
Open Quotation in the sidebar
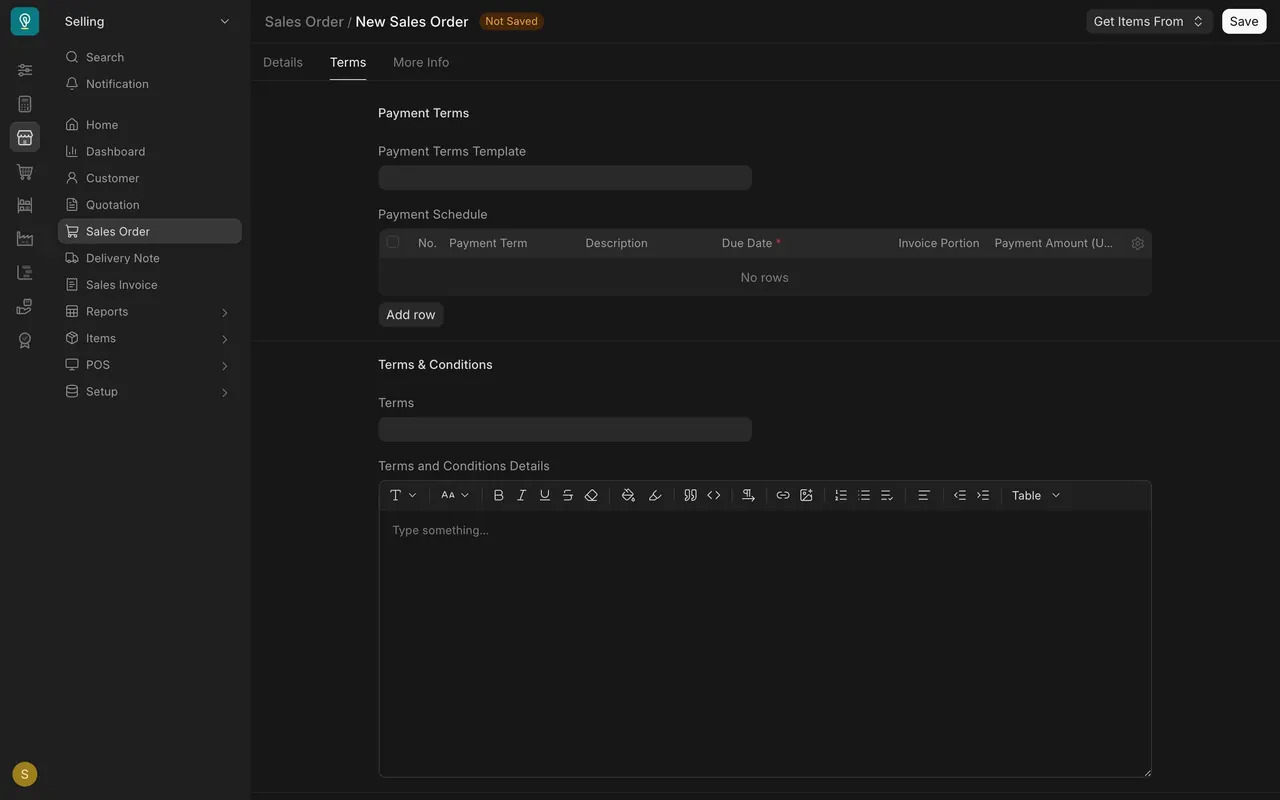click(150, 204)
